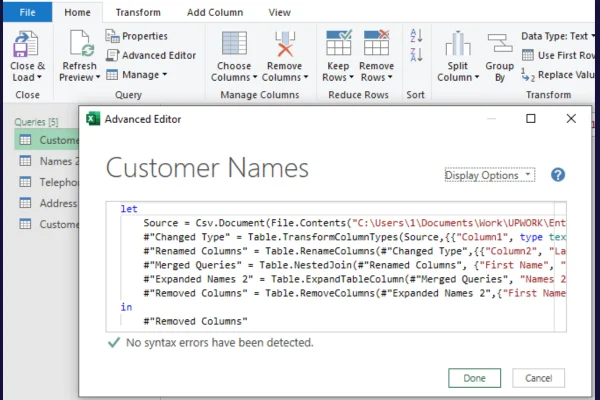This screenshot has width=600, height=400.
Task: Click the blue help question mark icon
Action: click(x=558, y=175)
